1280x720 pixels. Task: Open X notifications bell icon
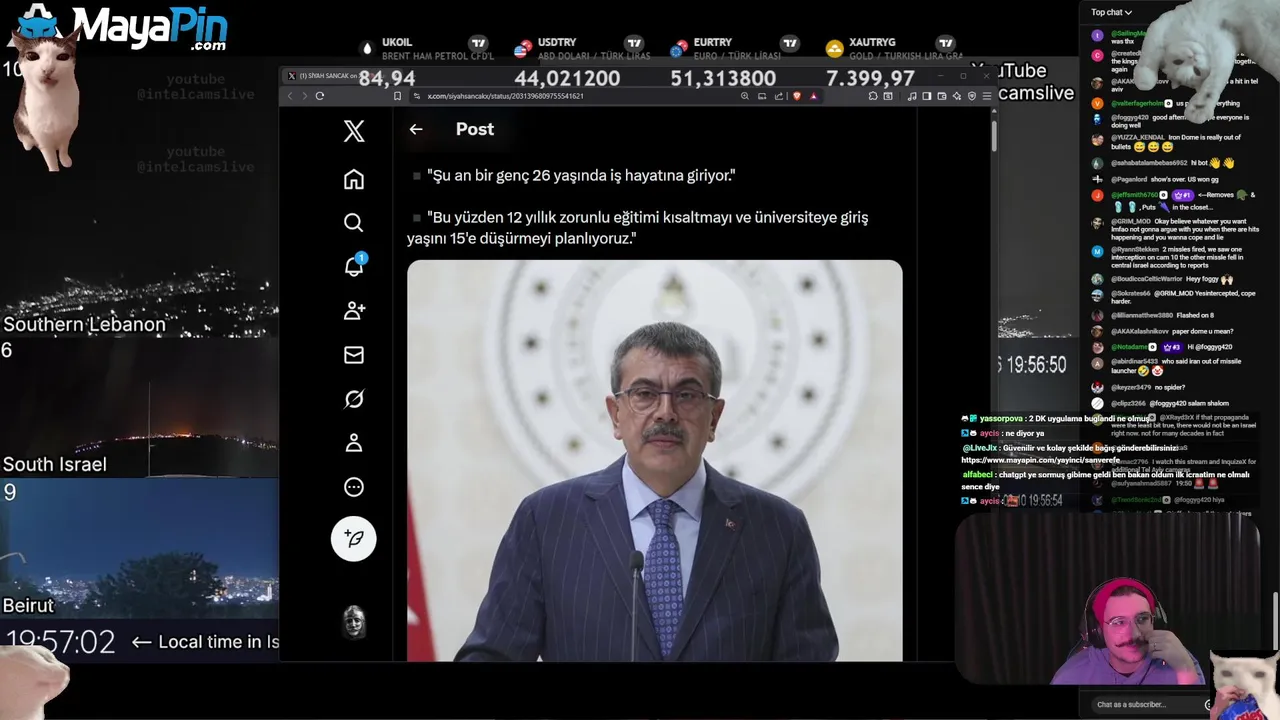click(x=354, y=266)
